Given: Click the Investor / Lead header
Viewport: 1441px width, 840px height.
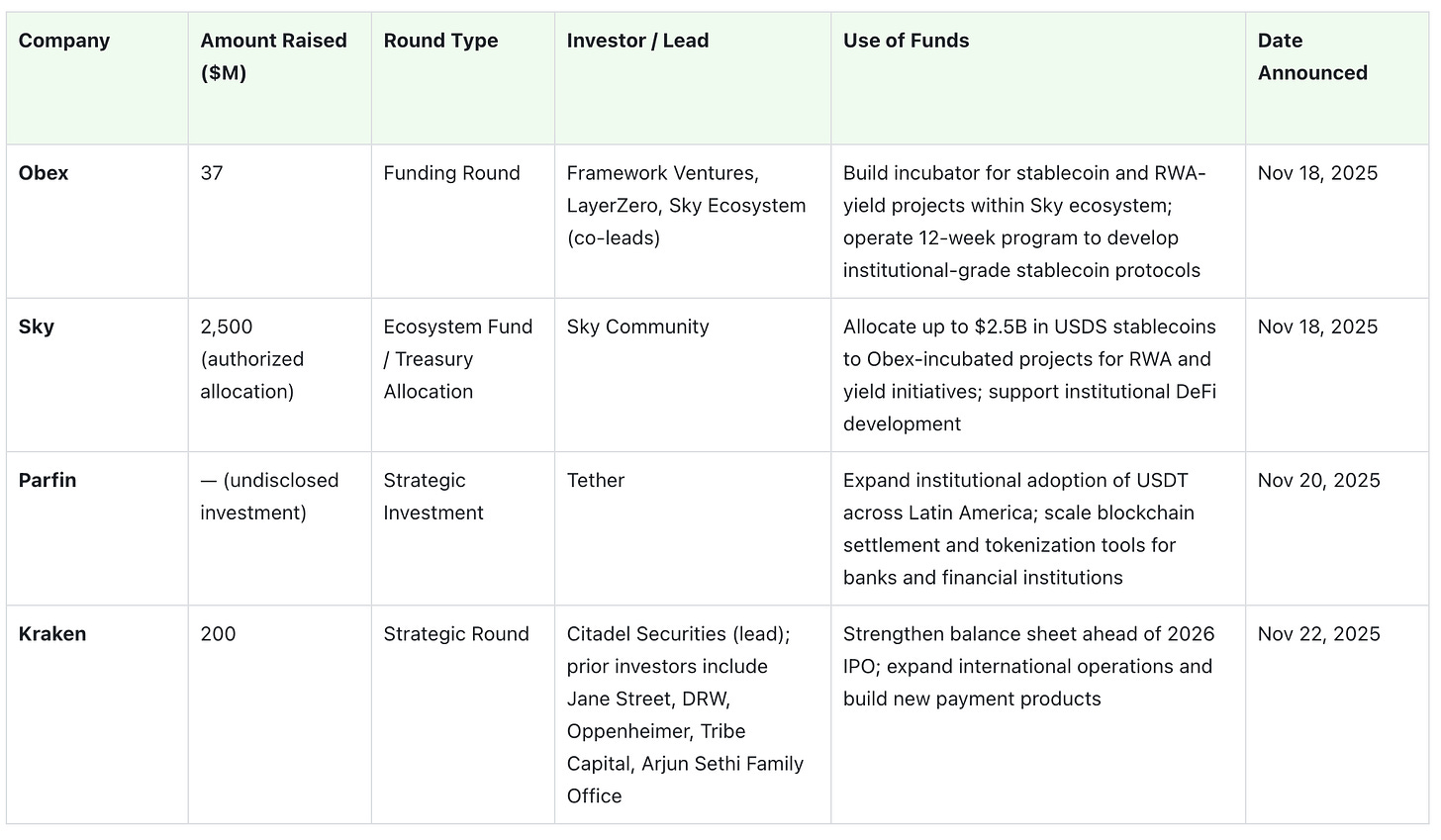Looking at the screenshot, I should point(637,41).
